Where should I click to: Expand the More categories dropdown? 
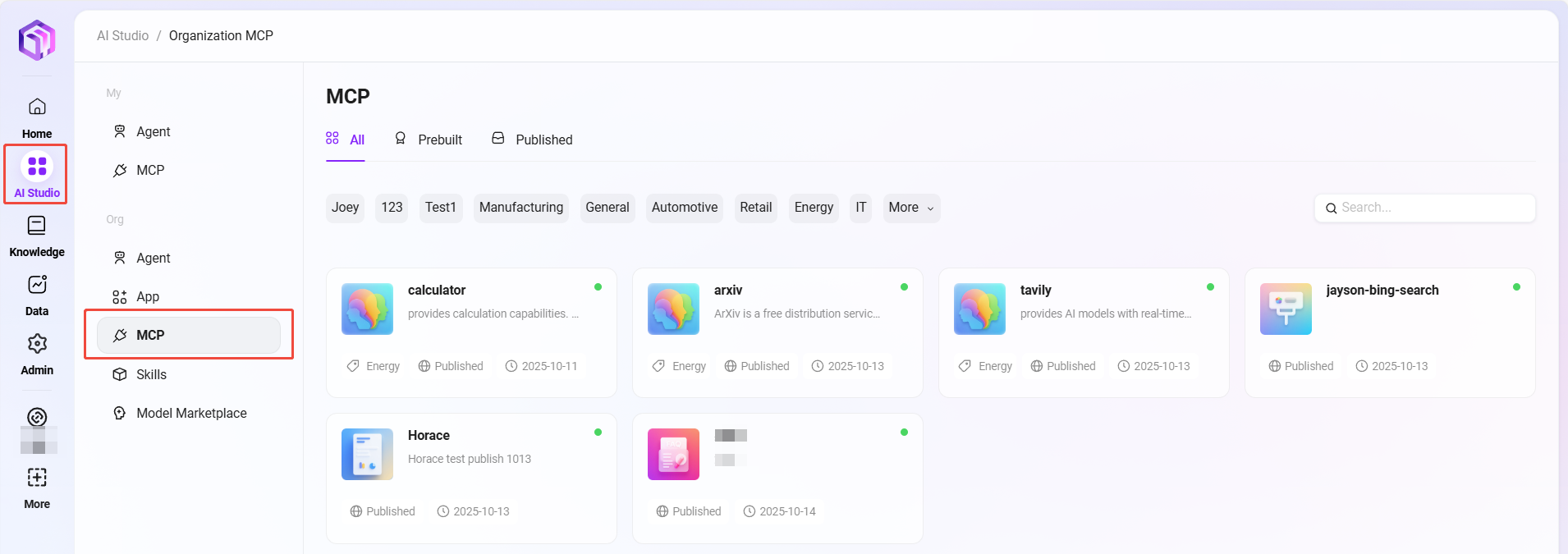click(x=910, y=208)
